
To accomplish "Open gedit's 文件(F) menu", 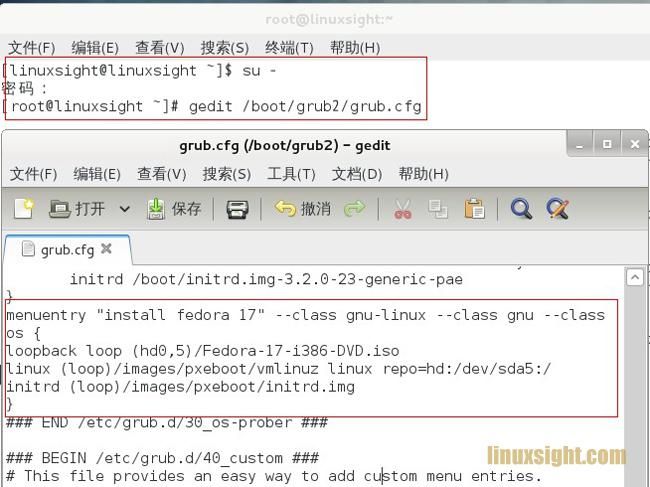I will (33, 174).
